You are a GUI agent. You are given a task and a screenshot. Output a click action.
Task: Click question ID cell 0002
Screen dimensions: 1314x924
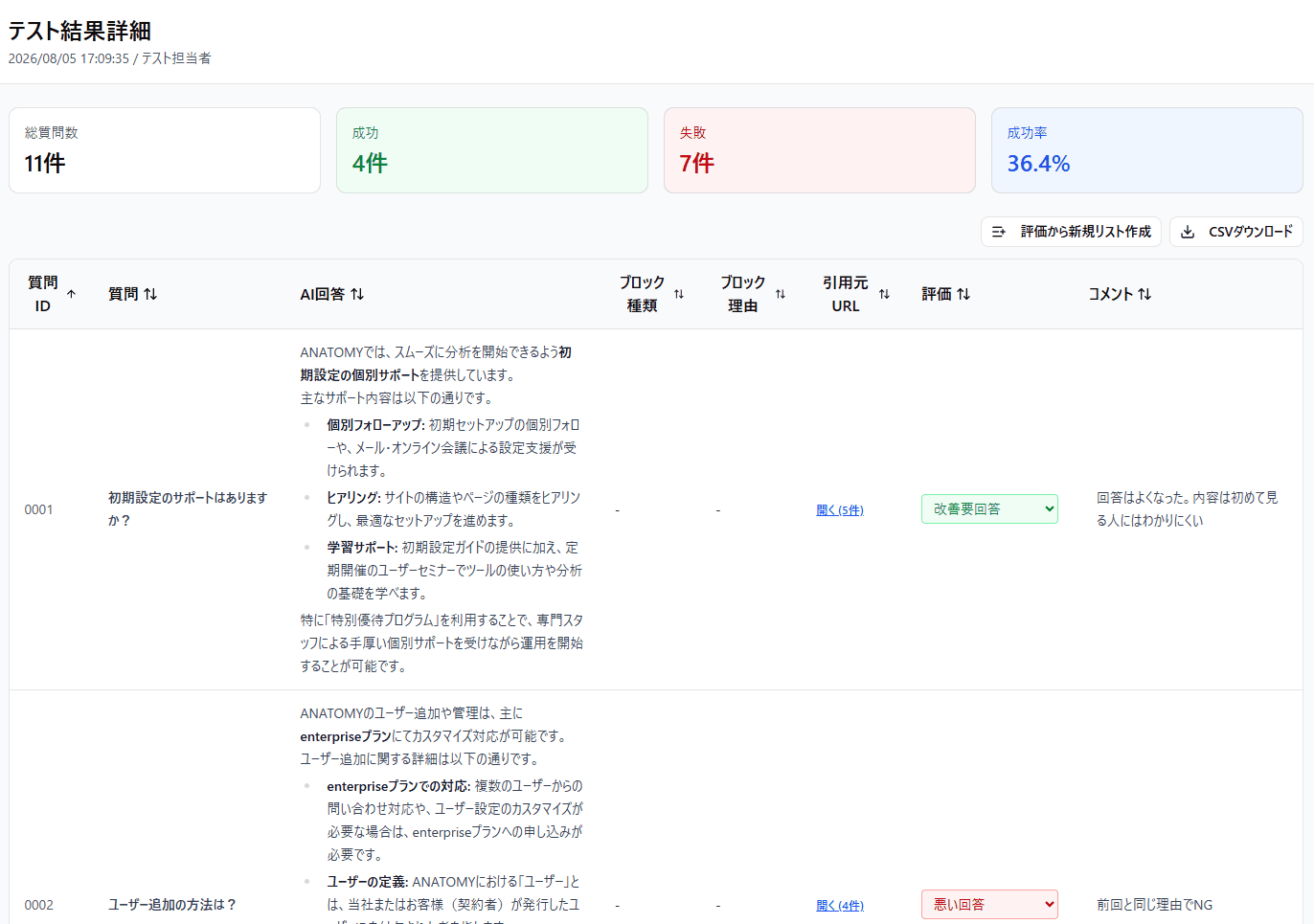tap(39, 905)
